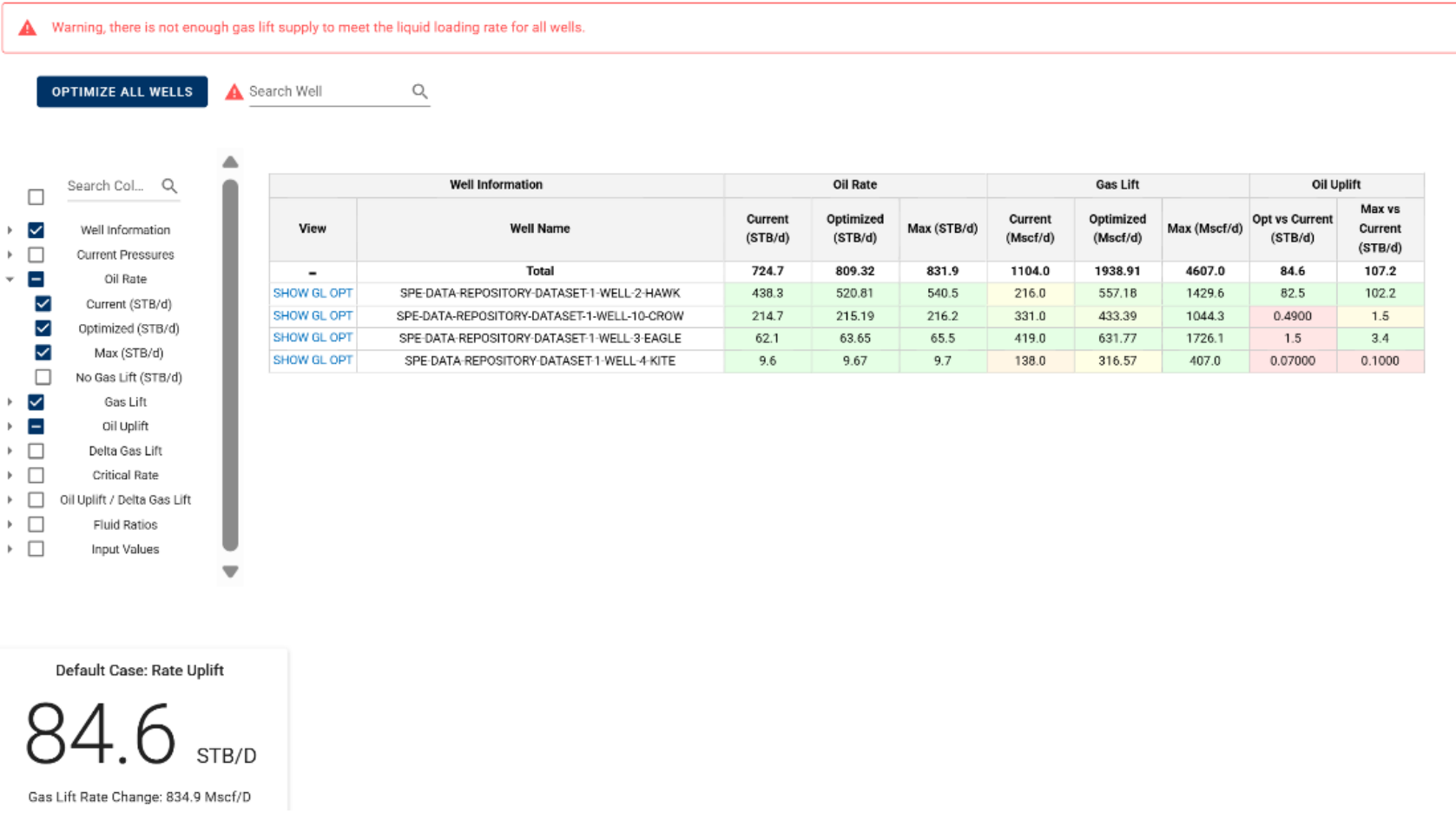Collapse the Oil Rate tree group
Image resolution: width=1456 pixels, height=814 pixels.
(x=10, y=279)
